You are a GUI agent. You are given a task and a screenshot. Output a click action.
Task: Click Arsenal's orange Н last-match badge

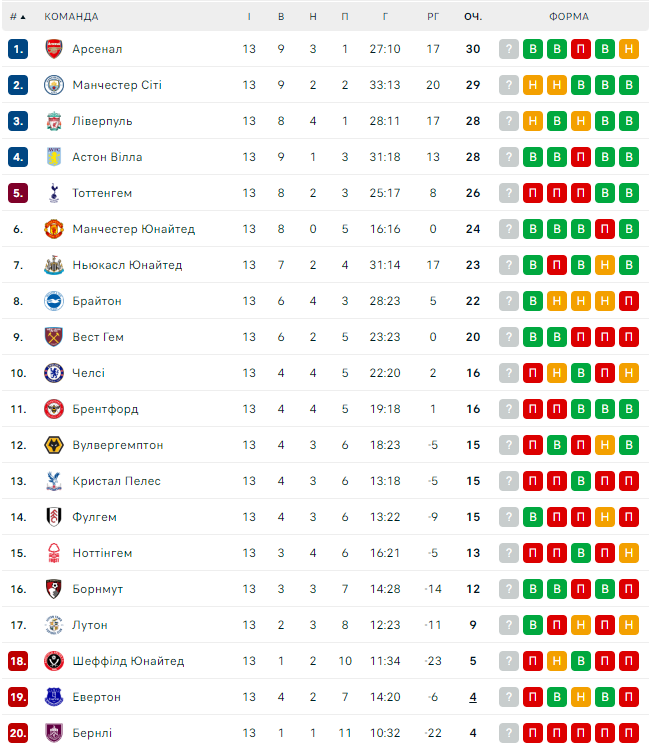[629, 49]
